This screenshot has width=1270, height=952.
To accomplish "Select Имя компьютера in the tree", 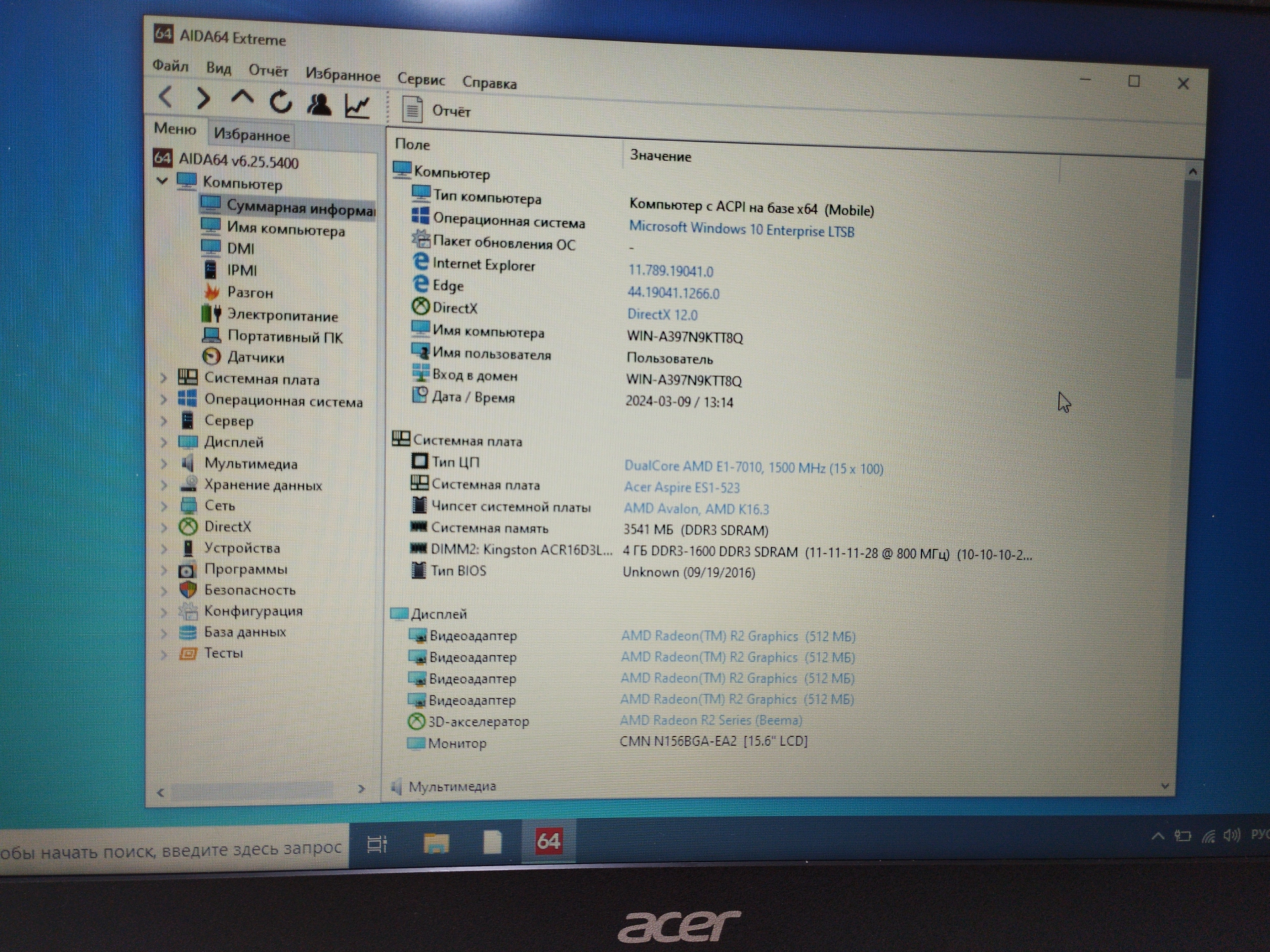I will [x=286, y=229].
